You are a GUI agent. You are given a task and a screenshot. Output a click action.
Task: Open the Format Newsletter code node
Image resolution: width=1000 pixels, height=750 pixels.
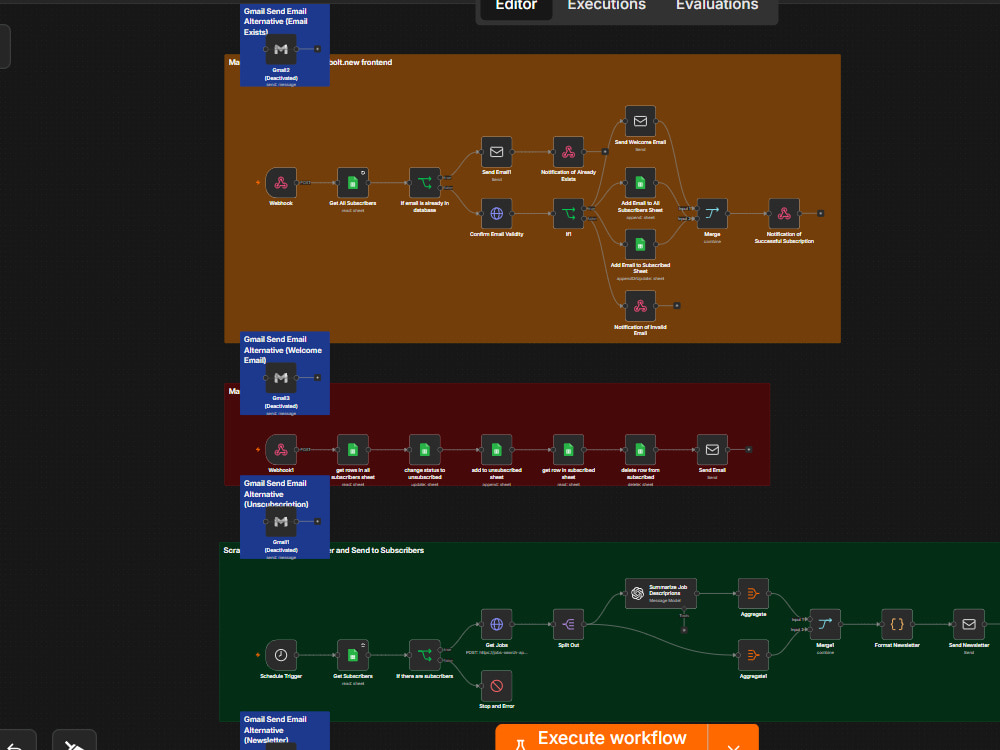897,624
